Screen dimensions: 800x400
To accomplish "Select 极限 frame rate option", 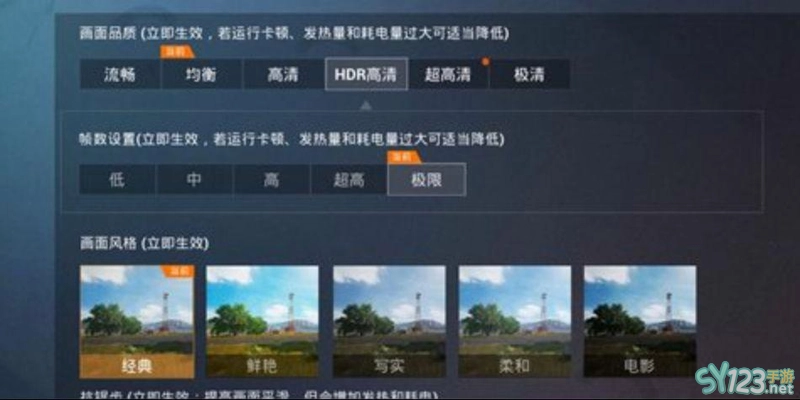I will [x=427, y=179].
